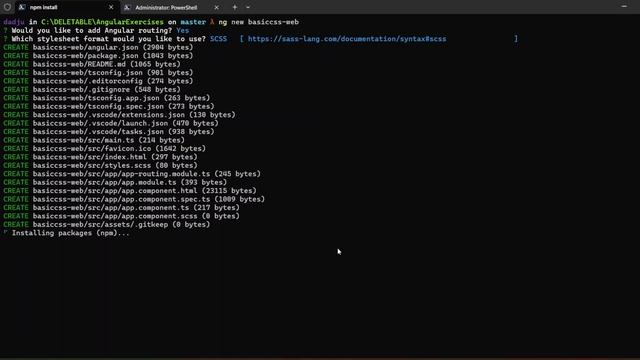Click the line basiccss-web/.vscode/extensions.json
640x360 pixels.
tap(119, 115)
